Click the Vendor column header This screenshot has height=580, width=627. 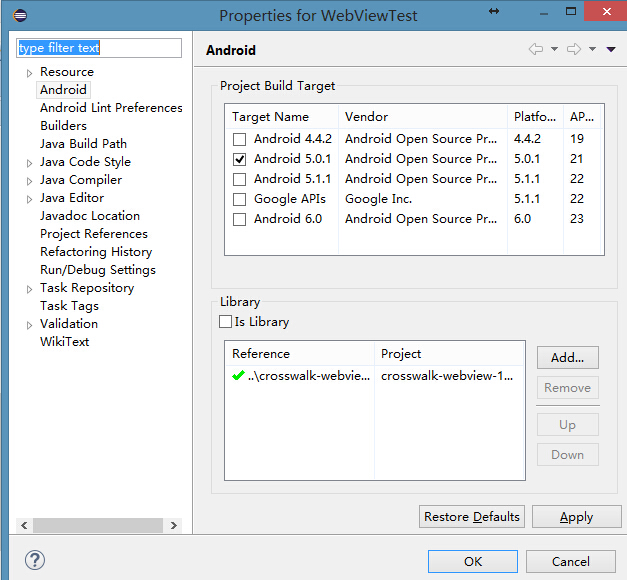[423, 116]
